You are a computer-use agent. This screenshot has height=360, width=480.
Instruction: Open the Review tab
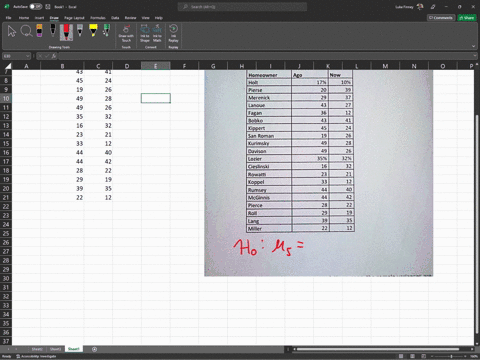point(130,18)
